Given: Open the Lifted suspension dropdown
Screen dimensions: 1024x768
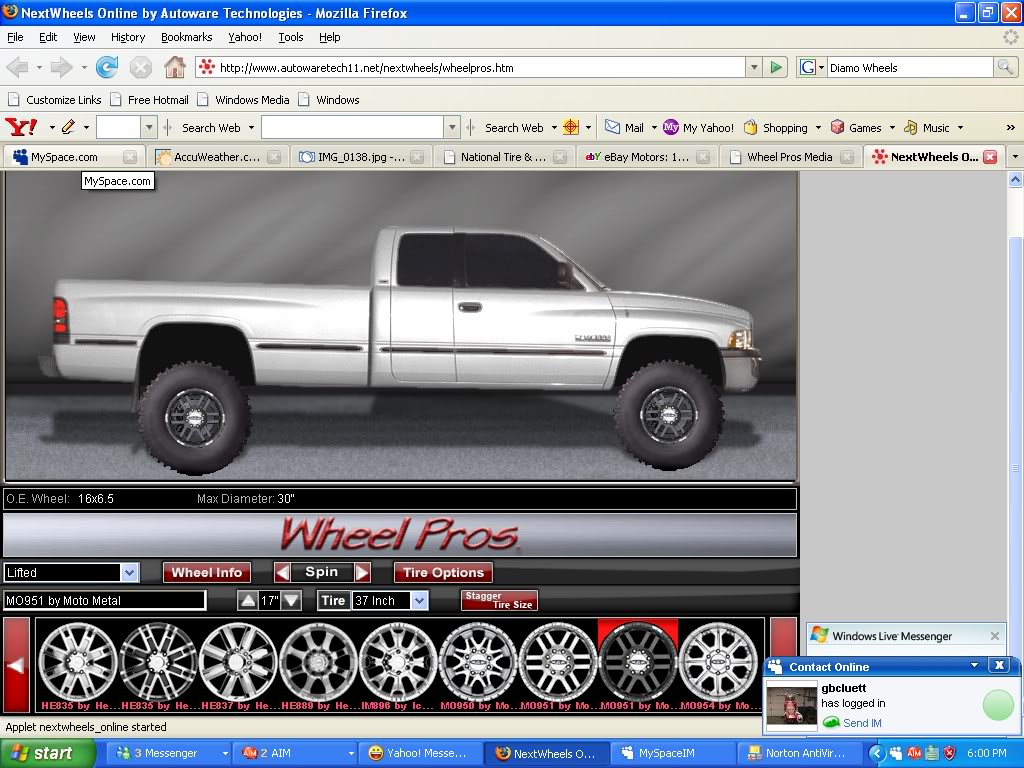Looking at the screenshot, I should 129,573.
